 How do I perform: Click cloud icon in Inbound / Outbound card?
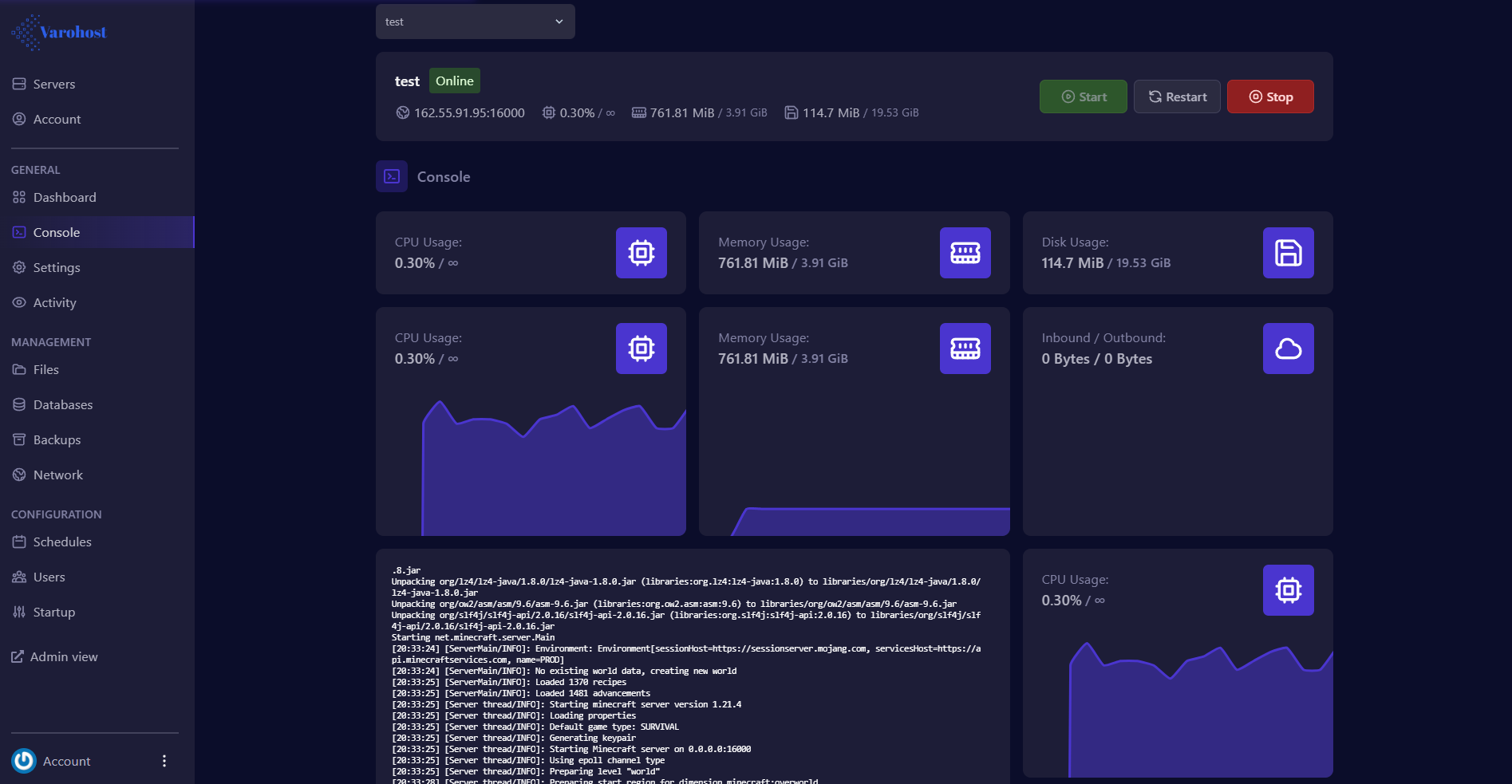(1289, 349)
